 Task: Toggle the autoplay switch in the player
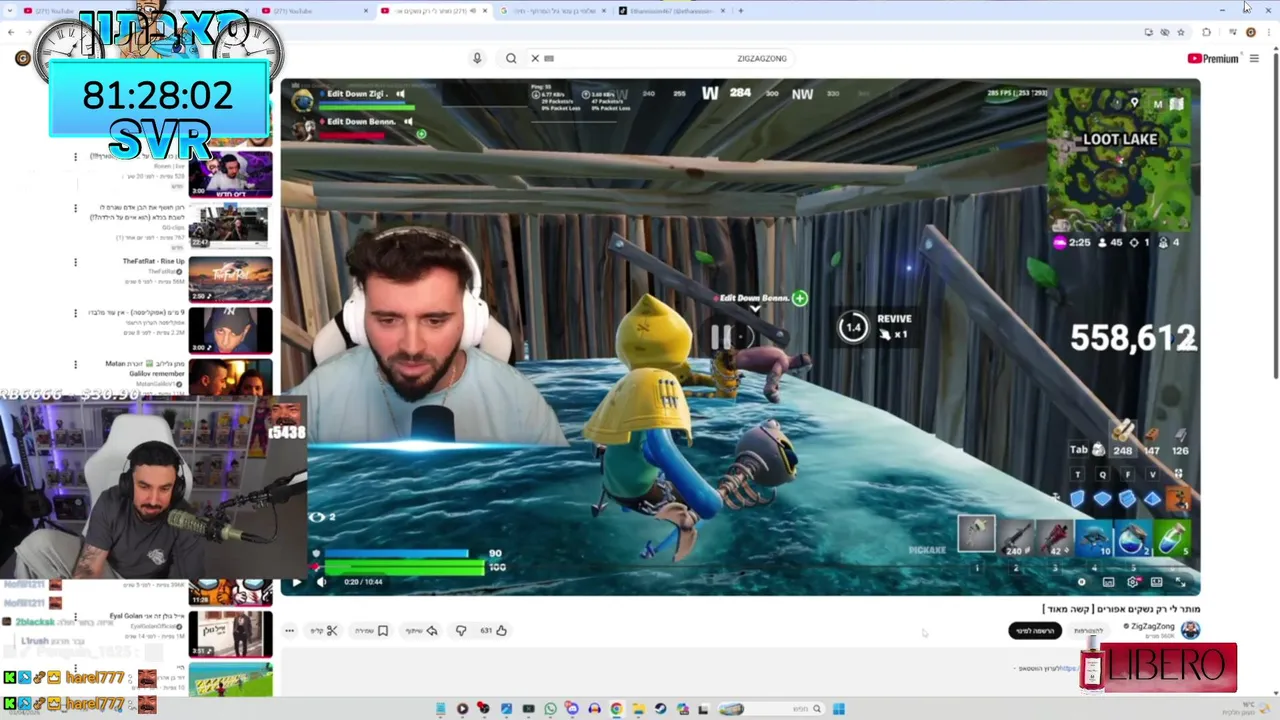[1082, 582]
